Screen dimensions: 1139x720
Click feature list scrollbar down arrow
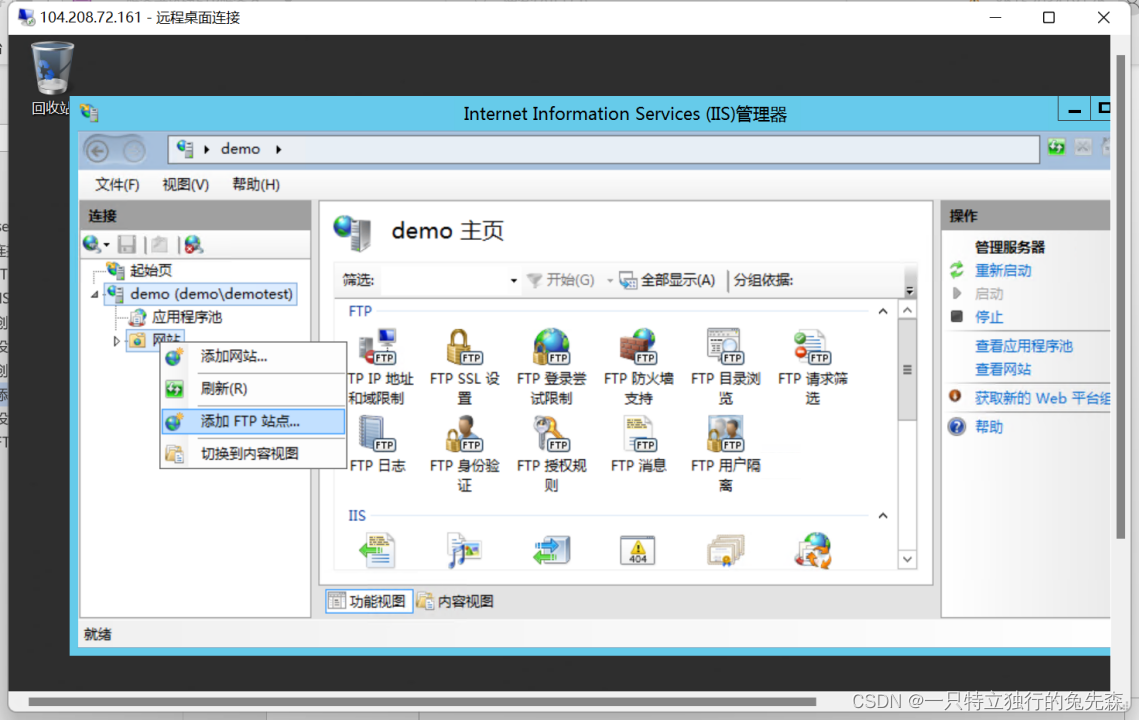[907, 559]
